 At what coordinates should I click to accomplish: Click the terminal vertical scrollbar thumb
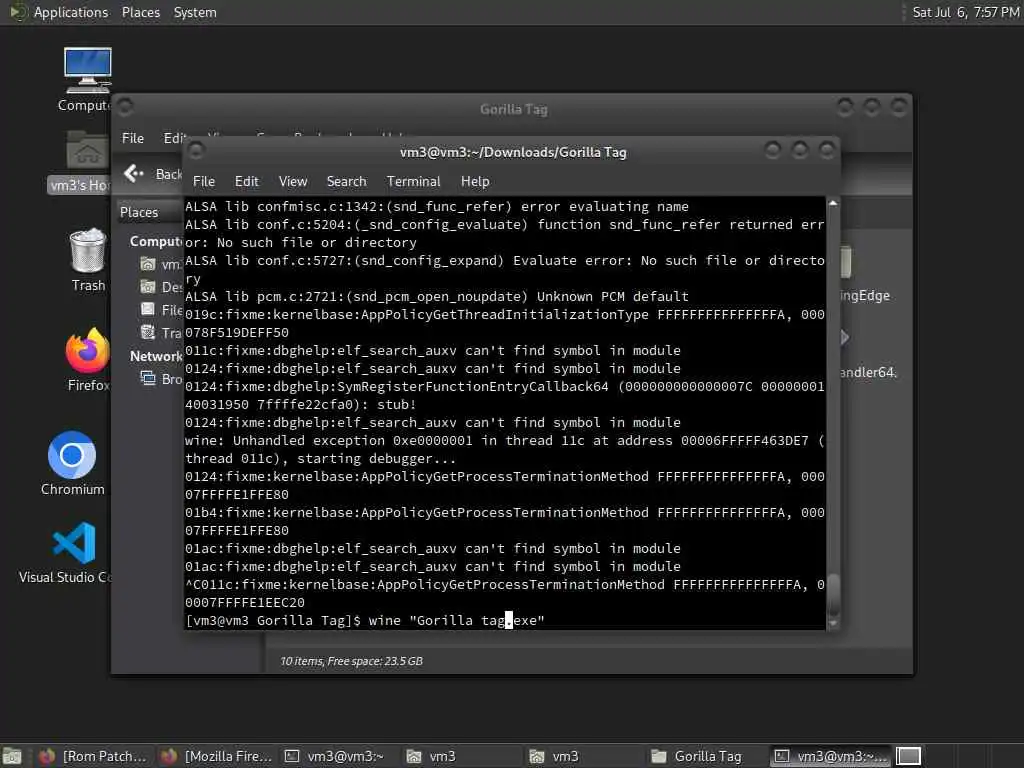(x=833, y=593)
